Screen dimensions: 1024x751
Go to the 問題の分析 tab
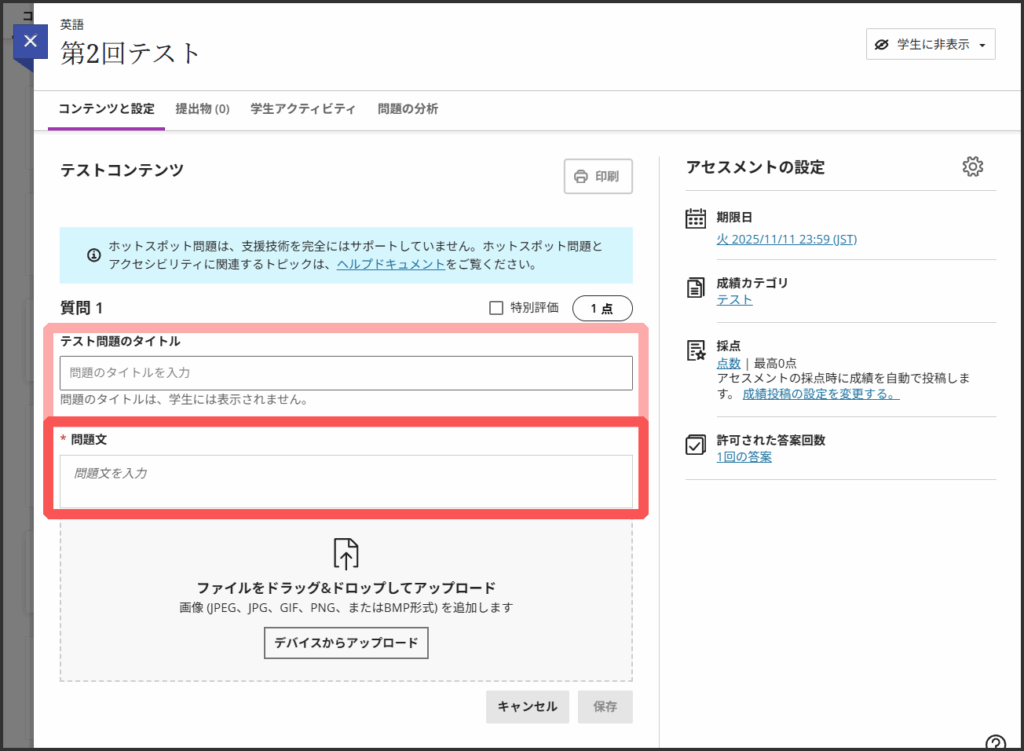pos(407,109)
